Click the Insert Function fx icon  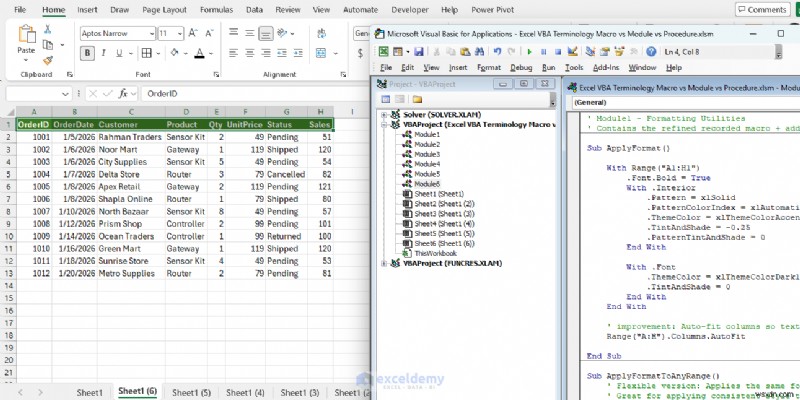[x=123, y=94]
